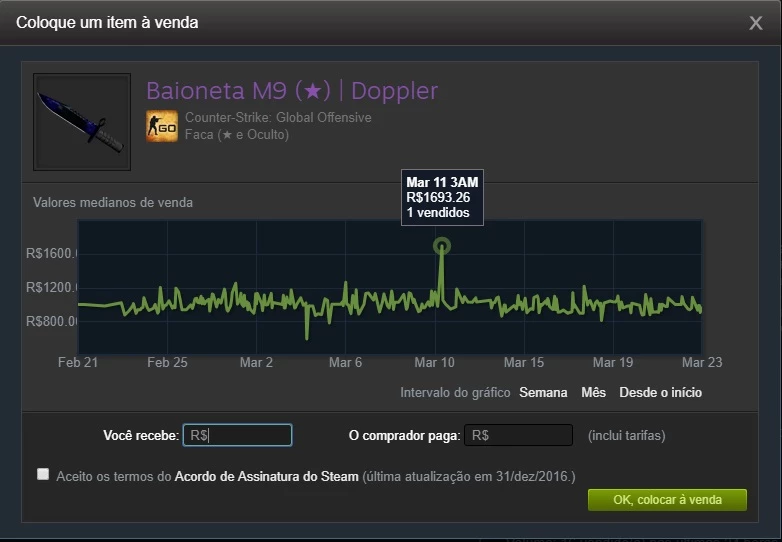Click the Counter-Strike: Global Offensive game name
782x542 pixels.
278,118
